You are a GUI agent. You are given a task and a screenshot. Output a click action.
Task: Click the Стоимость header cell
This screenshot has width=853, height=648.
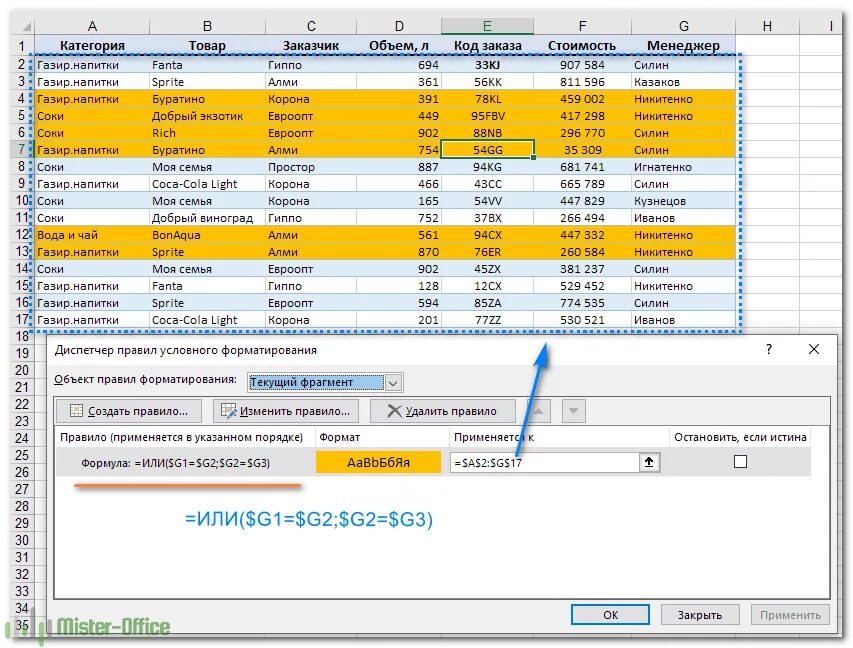click(582, 46)
